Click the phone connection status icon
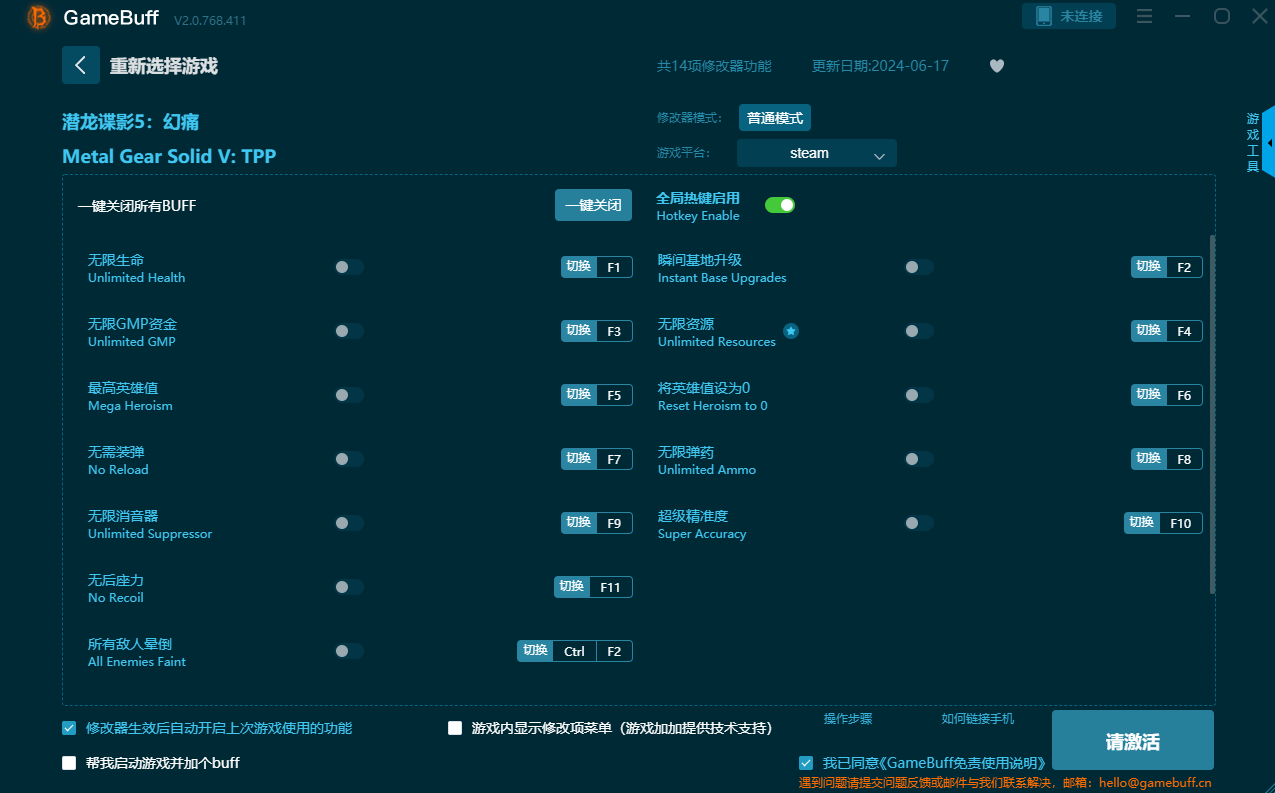 click(1044, 16)
